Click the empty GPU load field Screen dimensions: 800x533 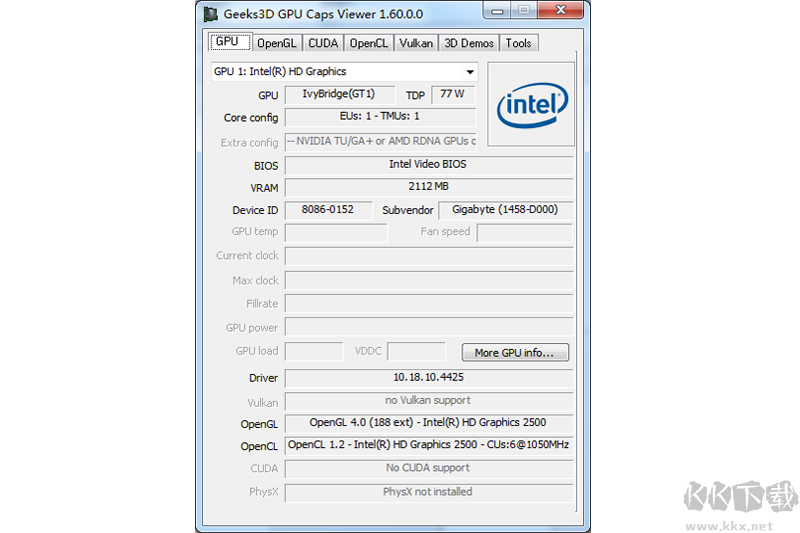coord(314,351)
